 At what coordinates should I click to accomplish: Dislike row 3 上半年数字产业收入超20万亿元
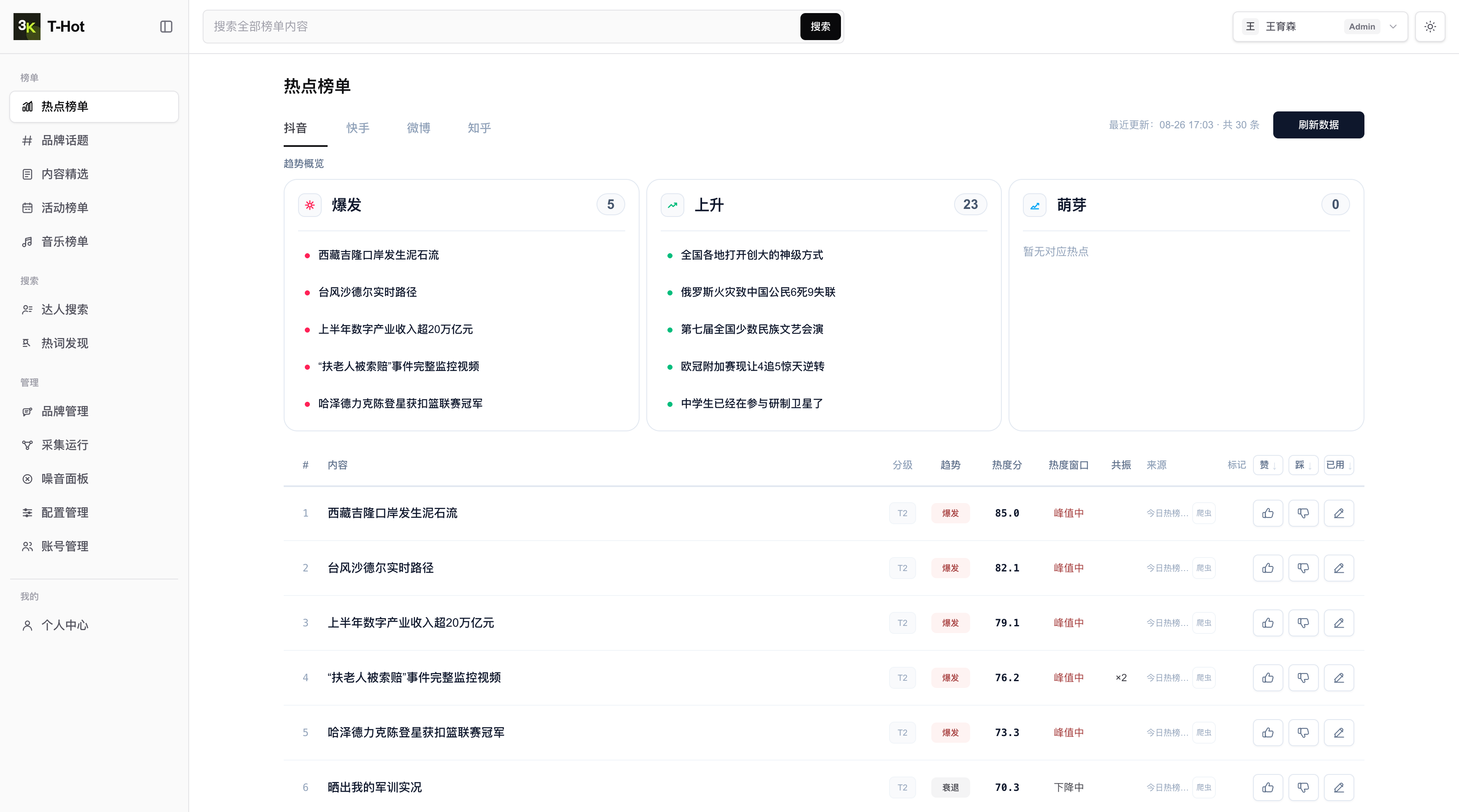[x=1303, y=623]
